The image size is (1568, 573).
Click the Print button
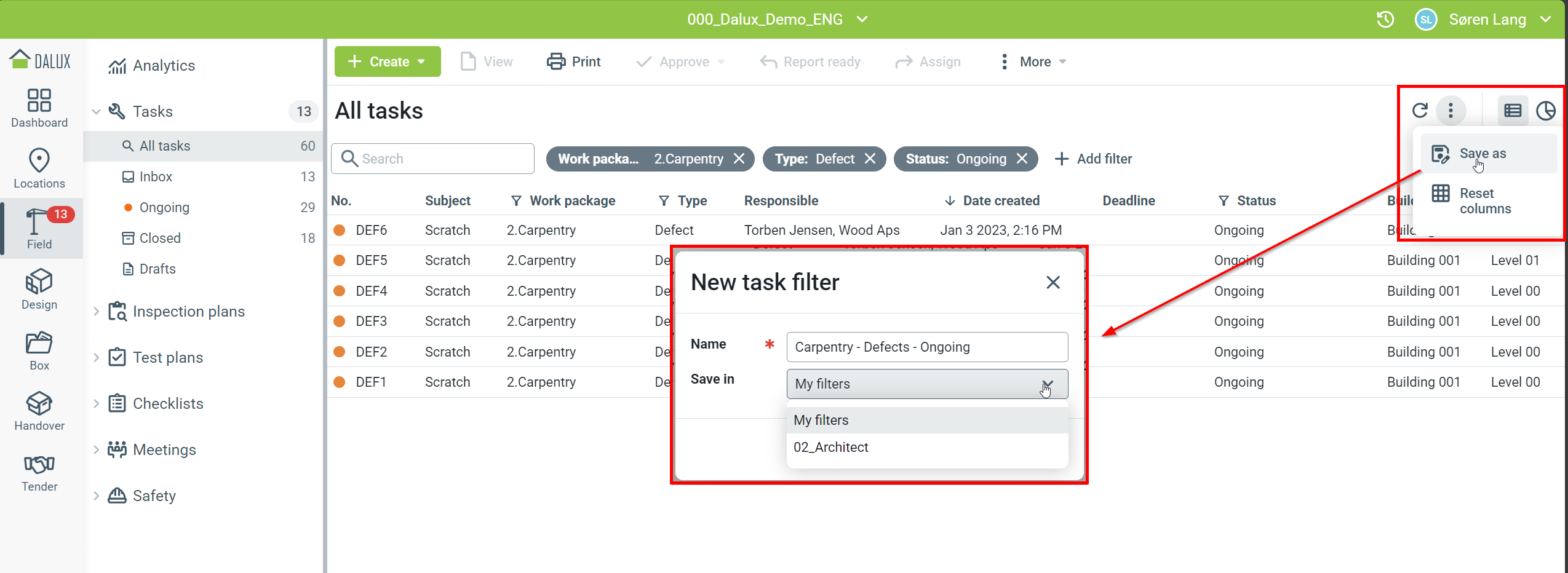(x=574, y=61)
